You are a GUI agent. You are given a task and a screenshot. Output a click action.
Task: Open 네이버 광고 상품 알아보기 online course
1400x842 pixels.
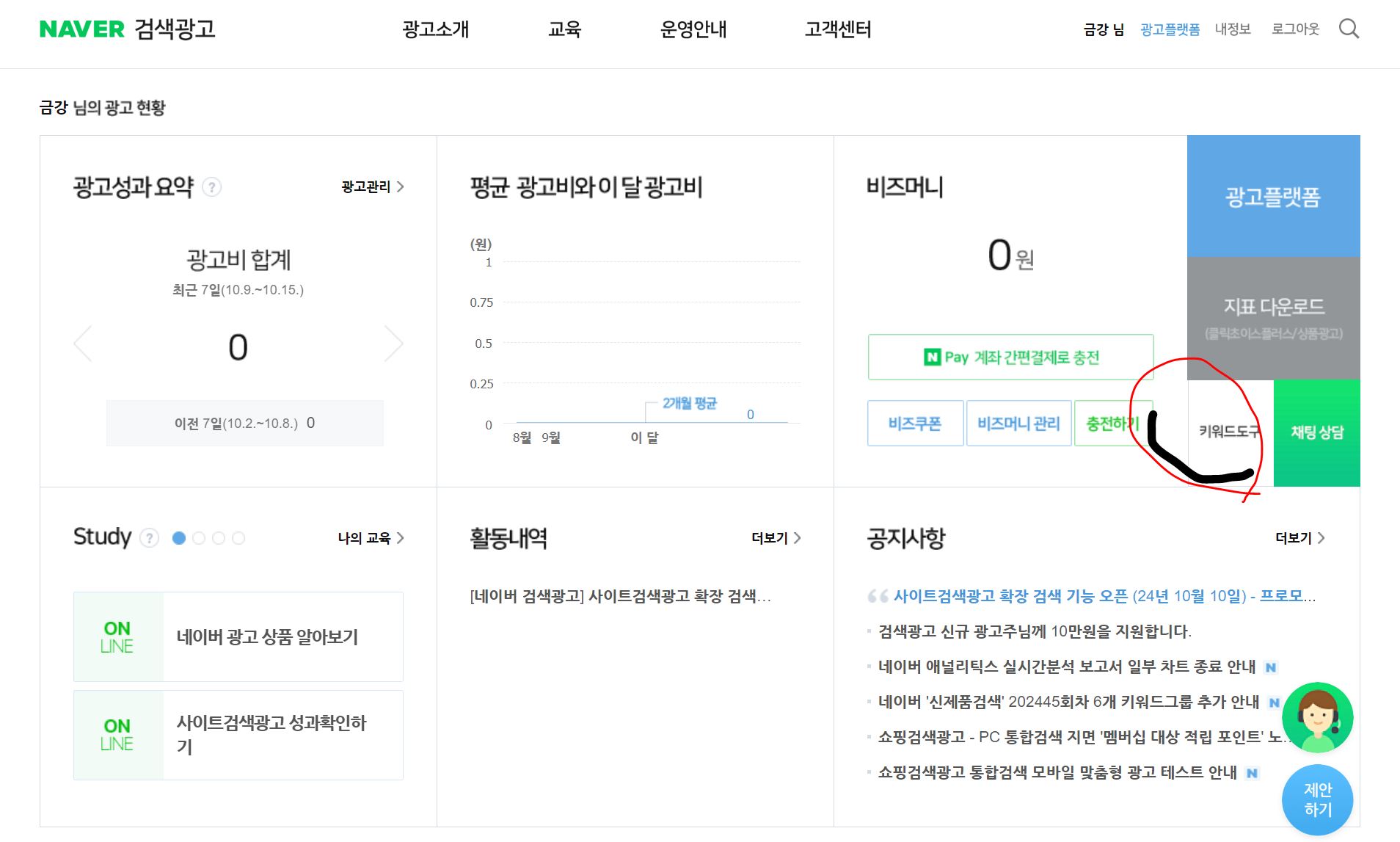[238, 636]
